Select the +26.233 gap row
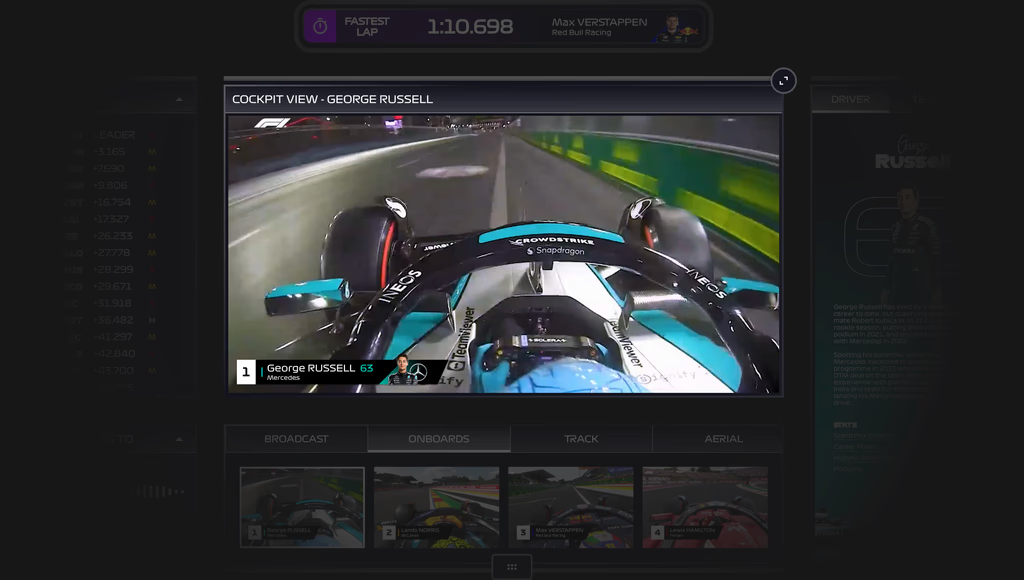1024x580 pixels. [113, 236]
